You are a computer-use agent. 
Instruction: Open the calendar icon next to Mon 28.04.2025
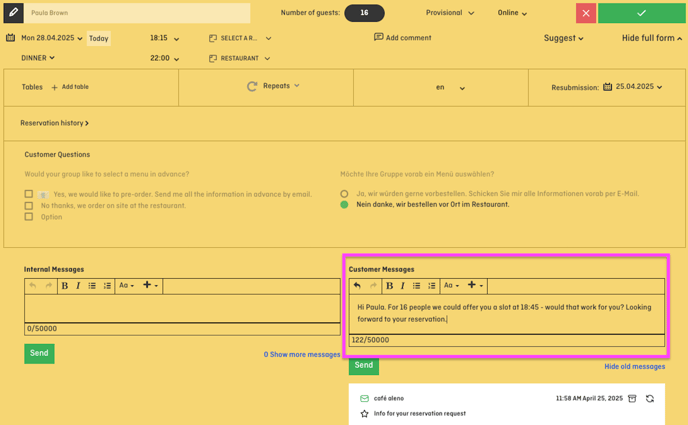coord(11,38)
